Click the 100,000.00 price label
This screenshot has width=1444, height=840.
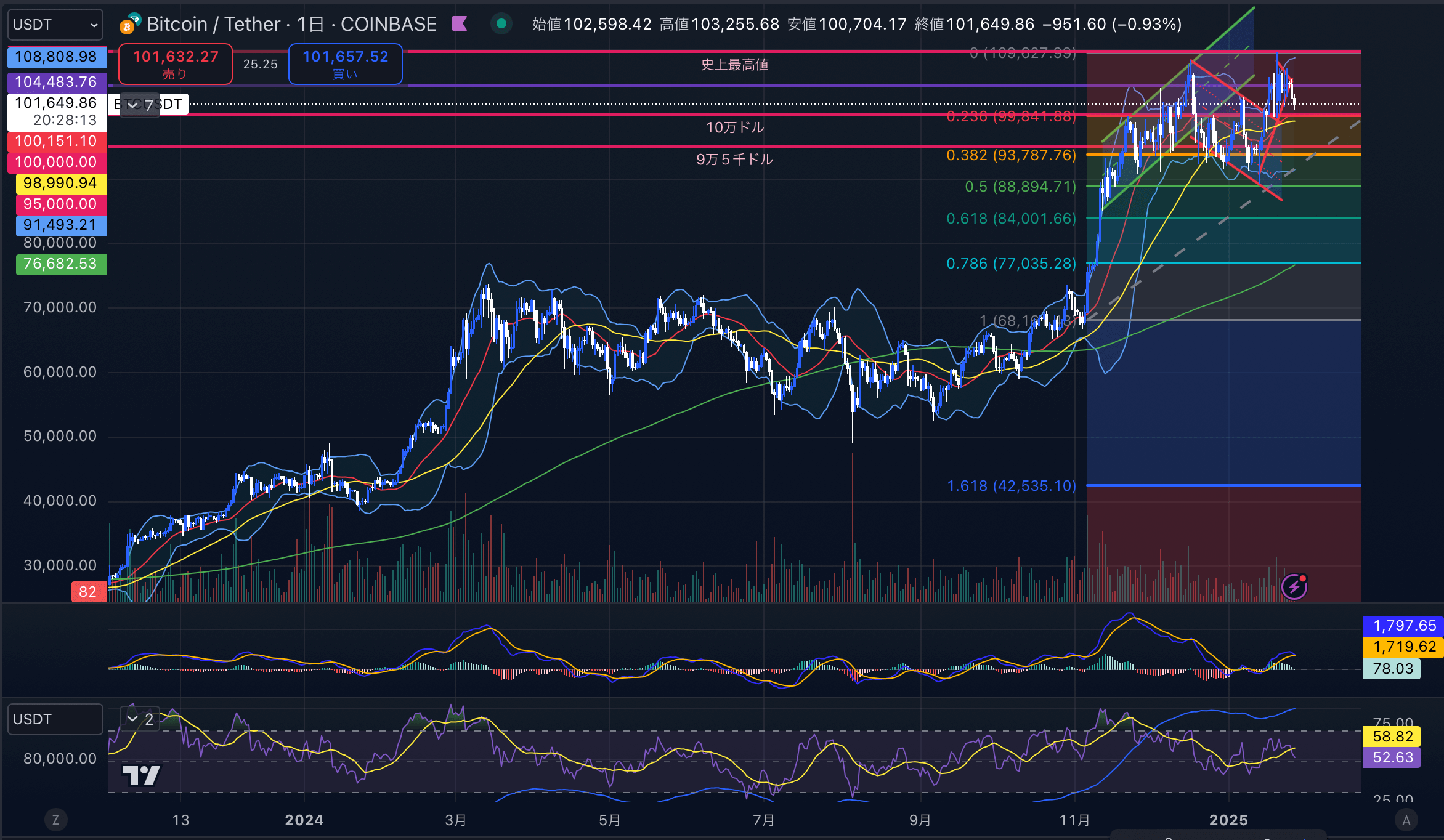(x=57, y=162)
